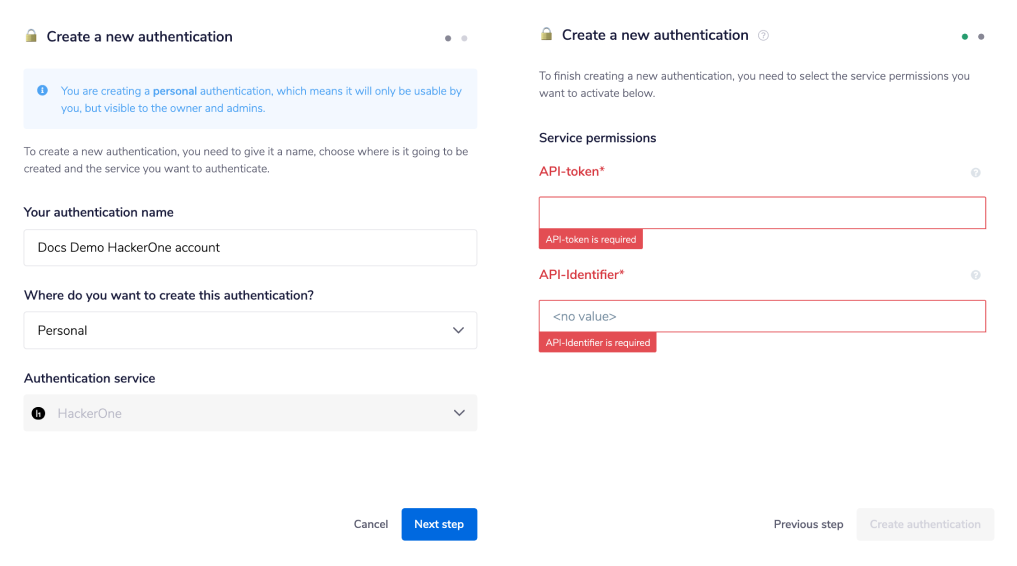Click the gray step dot in the right dialog
1017x566 pixels.
coord(981,36)
